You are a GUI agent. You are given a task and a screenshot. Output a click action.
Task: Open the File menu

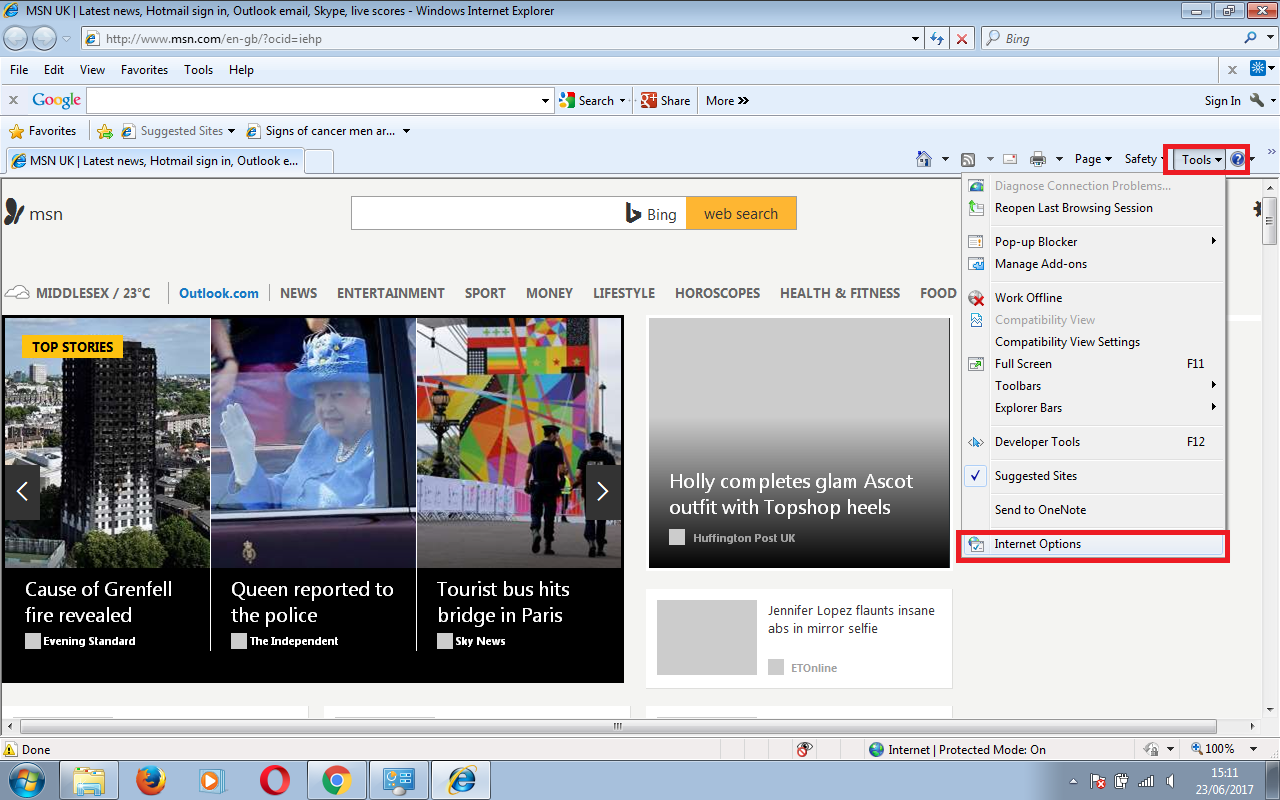coord(19,70)
